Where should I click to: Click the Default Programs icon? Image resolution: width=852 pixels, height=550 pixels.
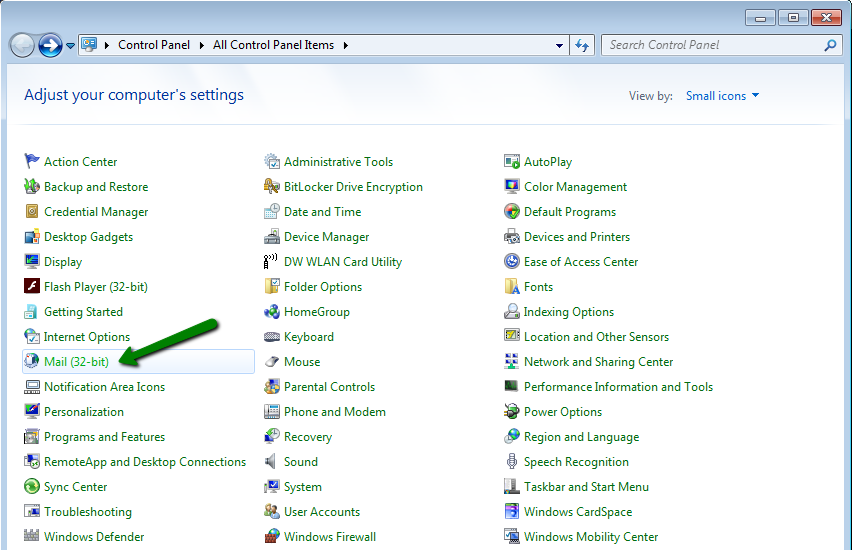(x=512, y=211)
